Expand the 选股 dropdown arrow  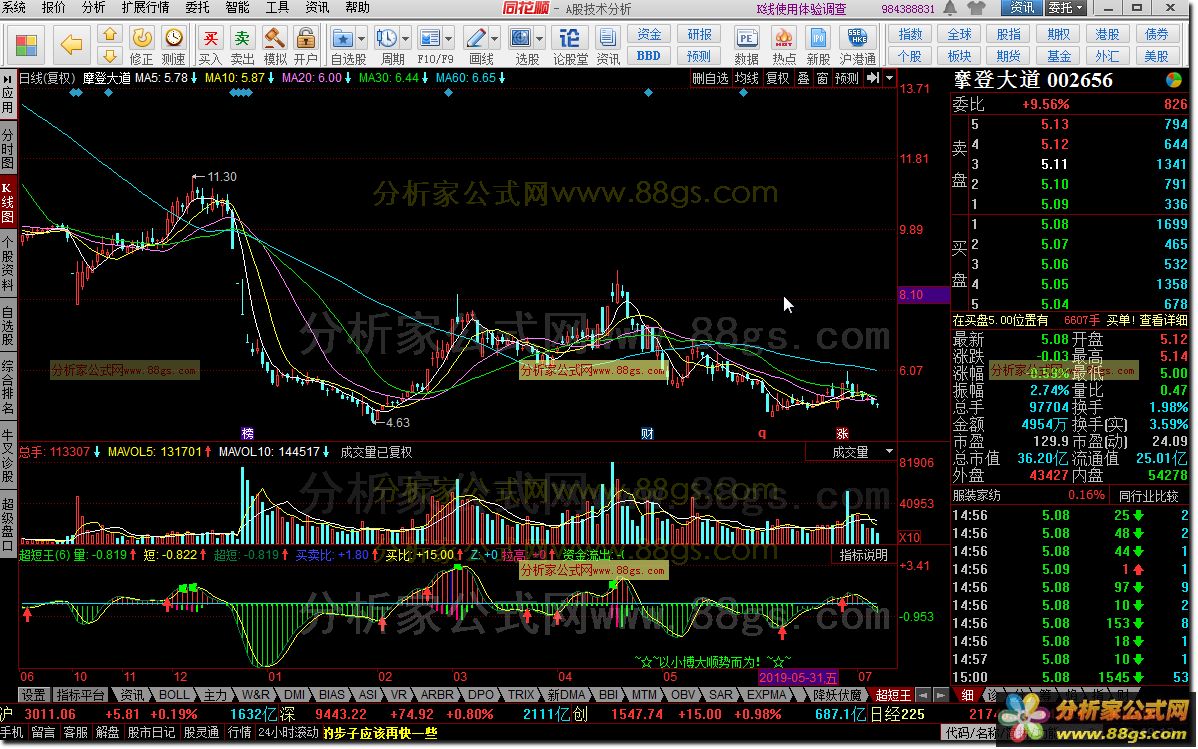539,37
